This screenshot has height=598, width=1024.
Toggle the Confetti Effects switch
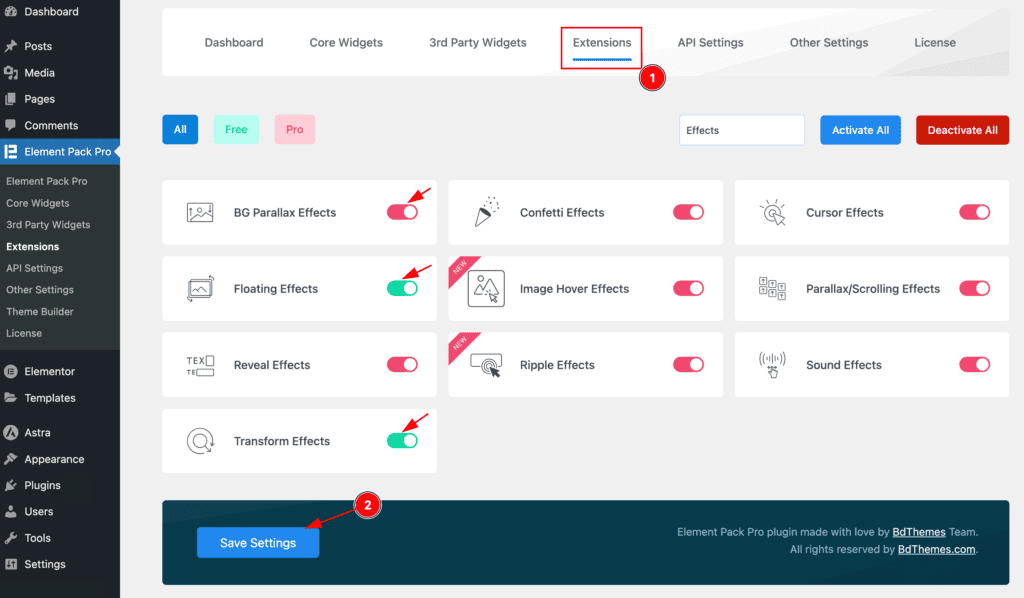(x=688, y=212)
